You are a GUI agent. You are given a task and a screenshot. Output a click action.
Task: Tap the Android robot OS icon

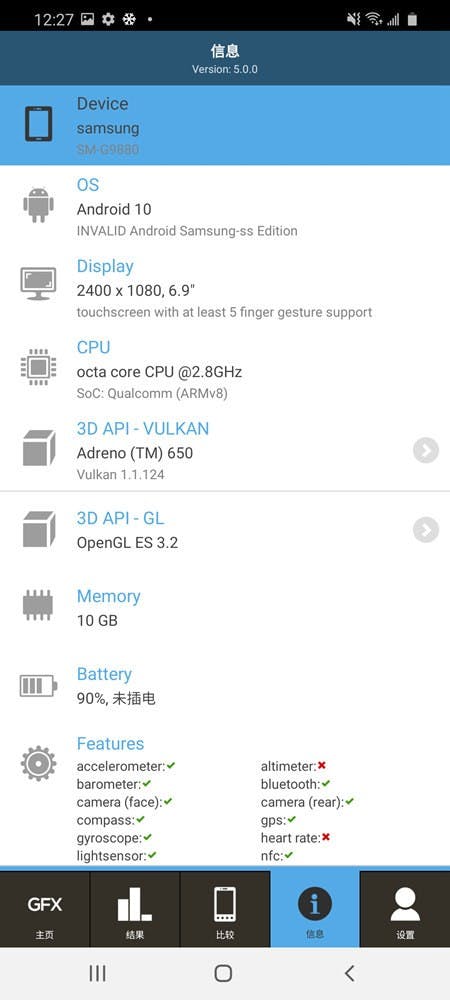38,205
